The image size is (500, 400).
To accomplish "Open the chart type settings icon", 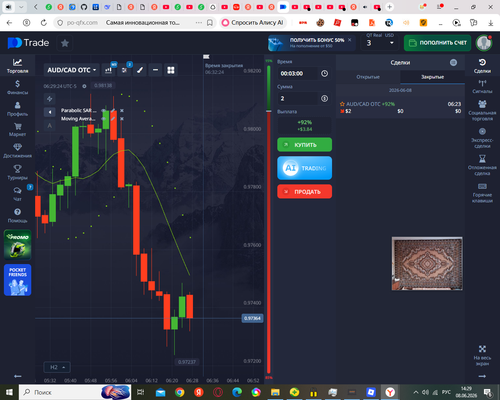I will 109,70.
